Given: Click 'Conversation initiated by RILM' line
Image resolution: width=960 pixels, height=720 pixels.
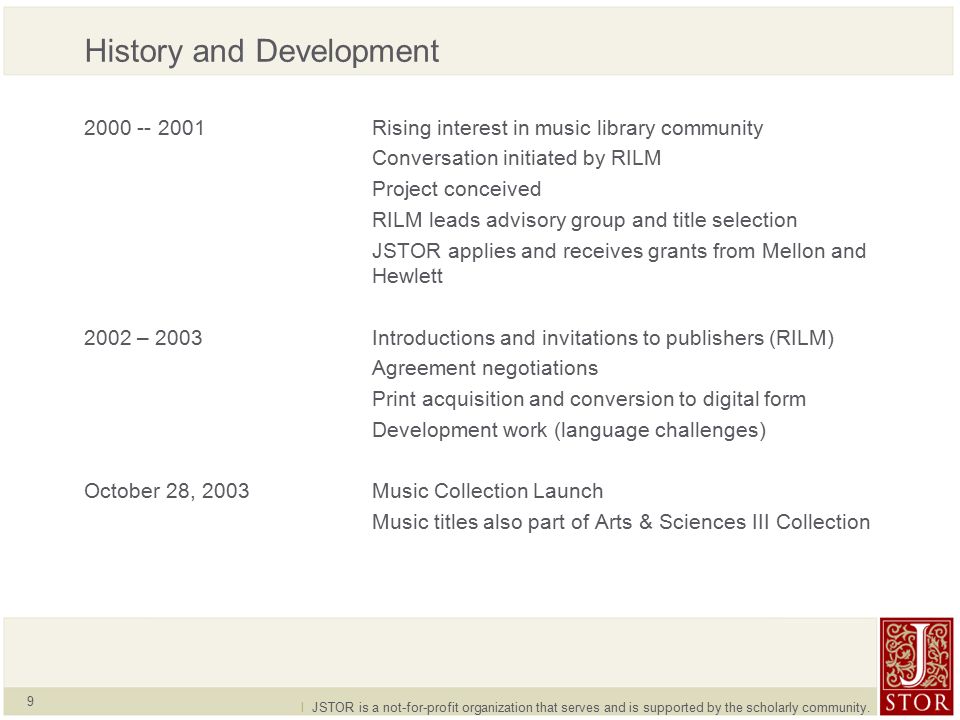Looking at the screenshot, I should click(517, 159).
